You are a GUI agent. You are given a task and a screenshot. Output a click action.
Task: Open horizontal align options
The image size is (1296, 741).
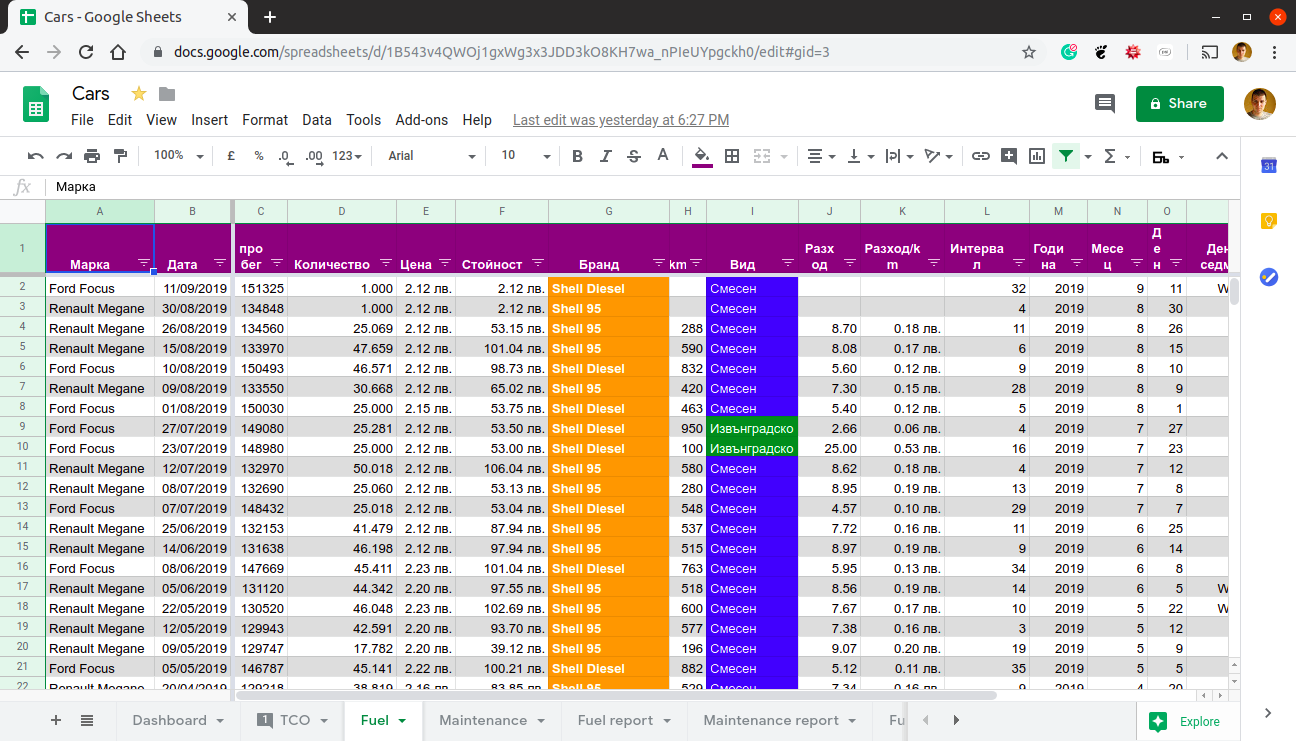pyautogui.click(x=821, y=156)
